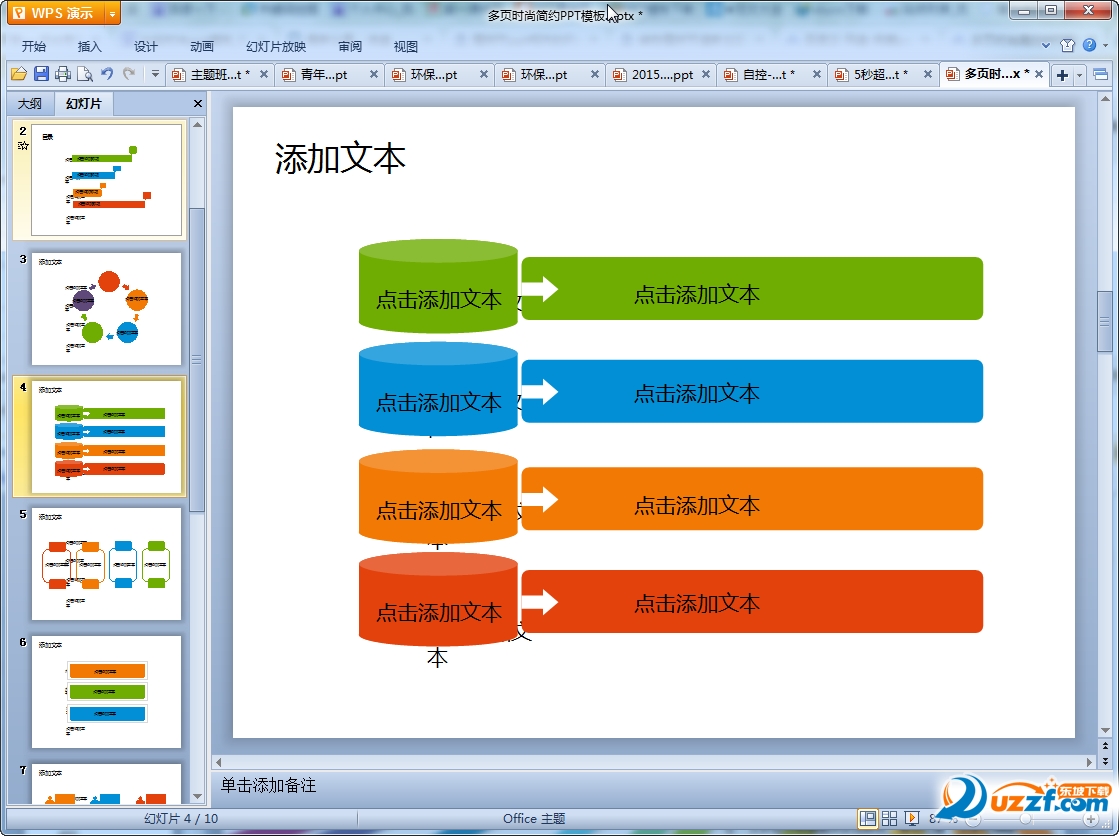
Task: Expand the help icon dropdown arrow
Action: (x=1105, y=45)
